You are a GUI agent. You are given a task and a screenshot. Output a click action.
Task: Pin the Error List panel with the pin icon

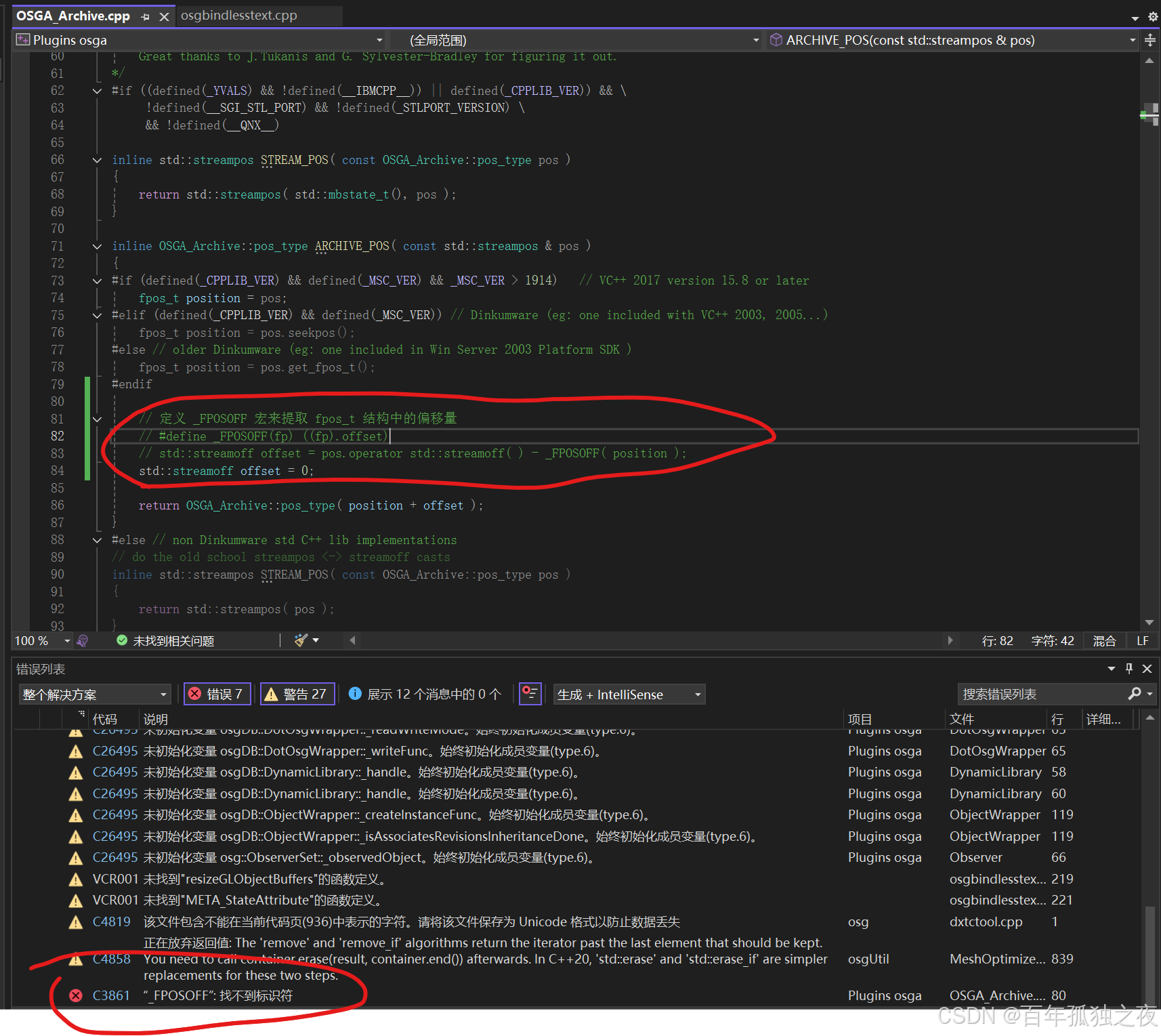tap(1128, 669)
